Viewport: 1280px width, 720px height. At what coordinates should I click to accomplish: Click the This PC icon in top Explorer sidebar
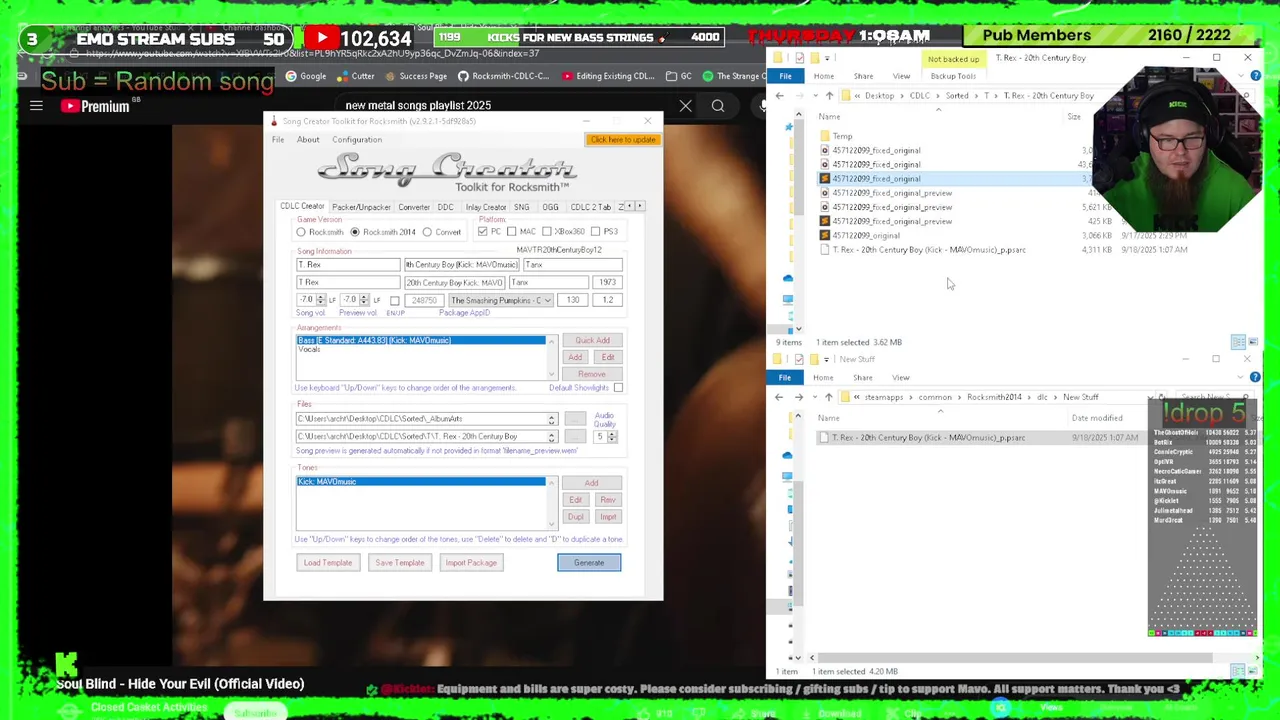[789, 299]
